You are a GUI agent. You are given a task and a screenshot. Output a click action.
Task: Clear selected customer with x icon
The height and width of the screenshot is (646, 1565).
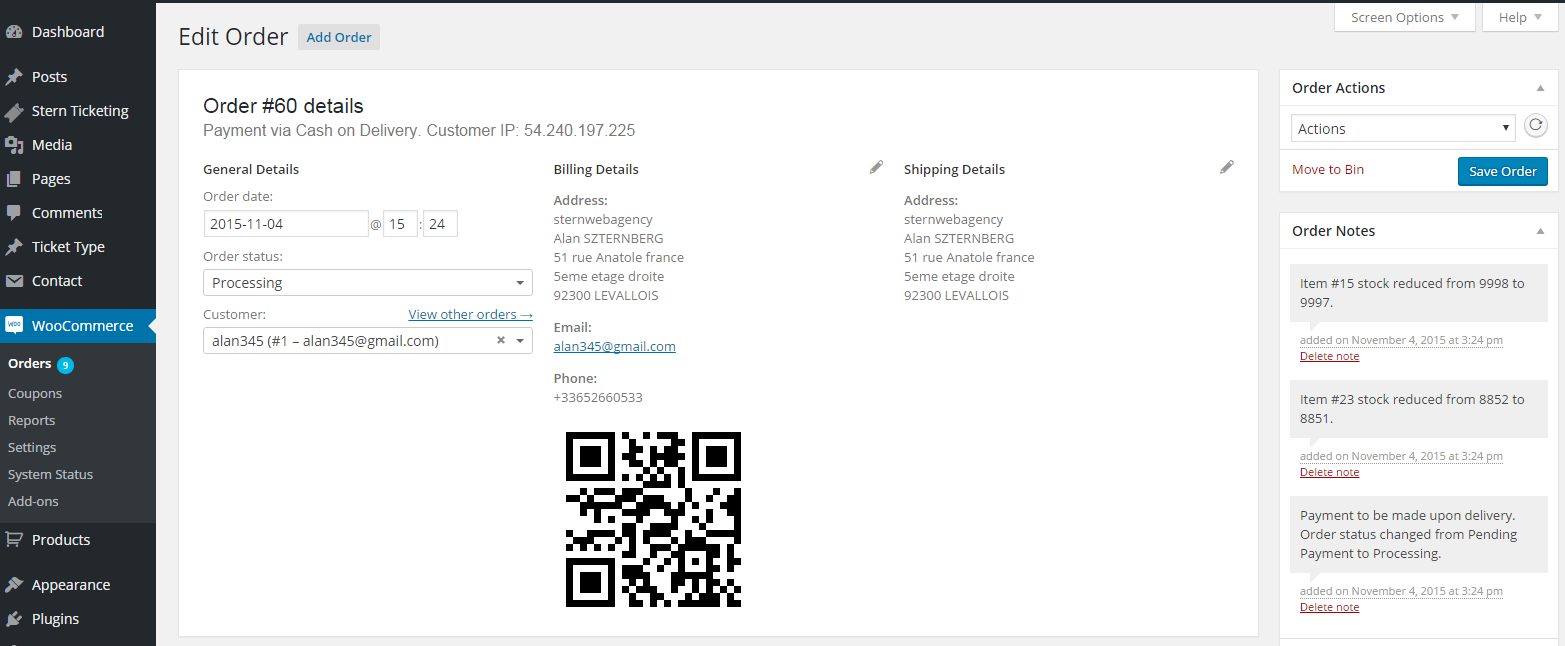(x=501, y=341)
